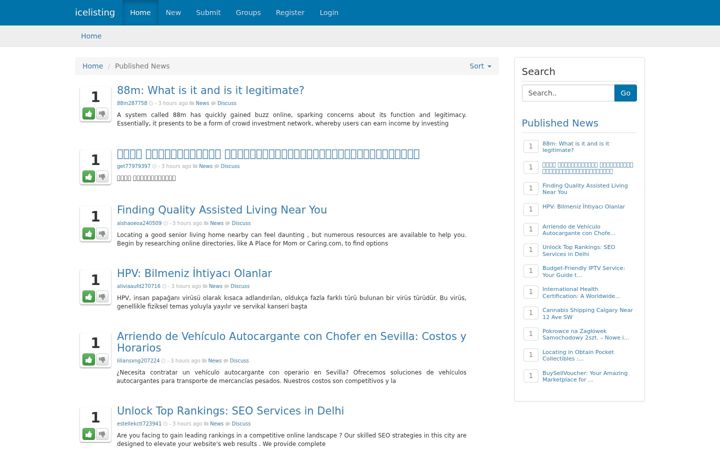Open sidebar link 'Locating in Obtain Pocket Collectibles'
The image size is (720, 450).
pyautogui.click(x=578, y=355)
